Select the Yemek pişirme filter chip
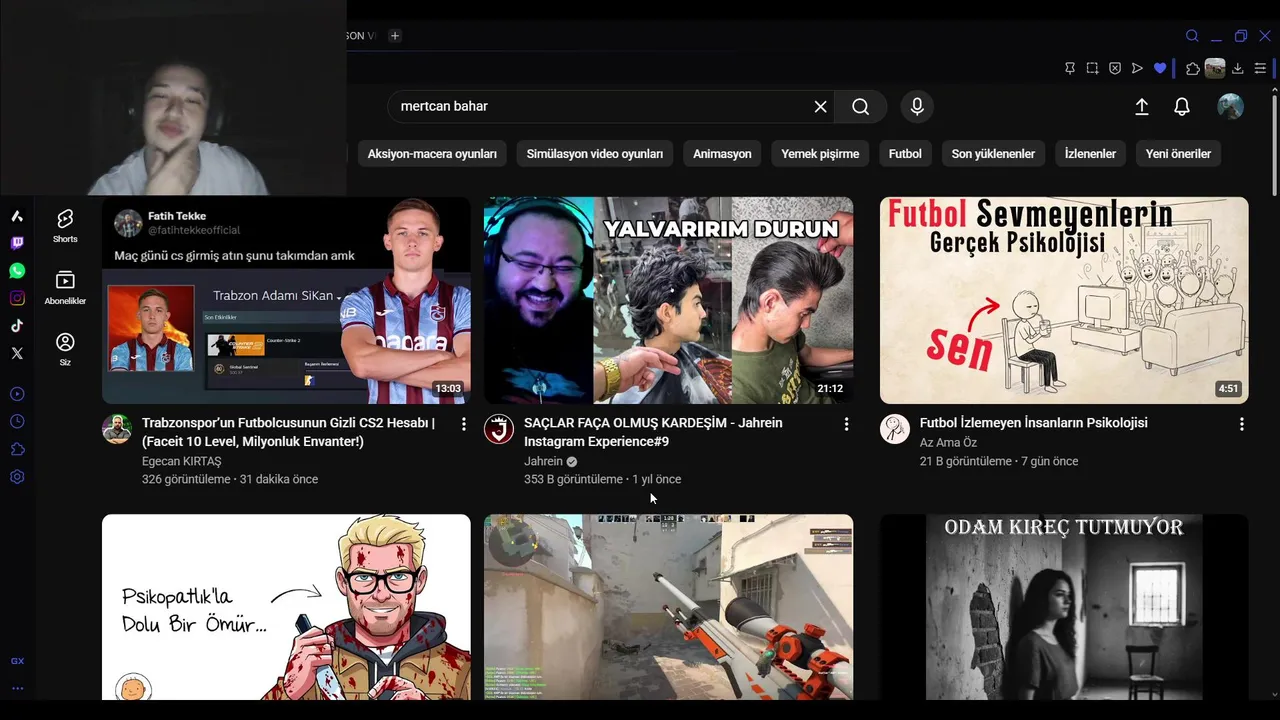The image size is (1280, 720). (x=820, y=154)
